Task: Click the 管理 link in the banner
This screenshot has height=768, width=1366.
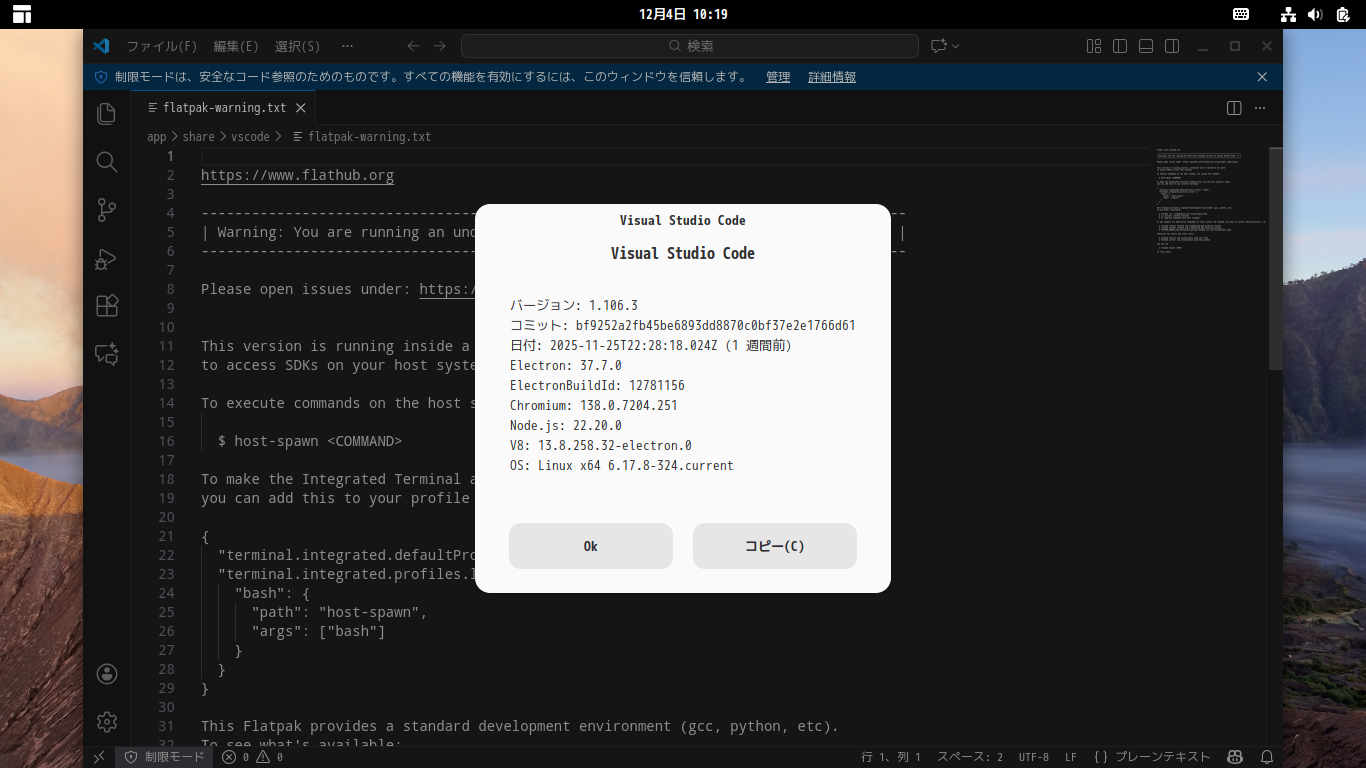Action: point(778,77)
